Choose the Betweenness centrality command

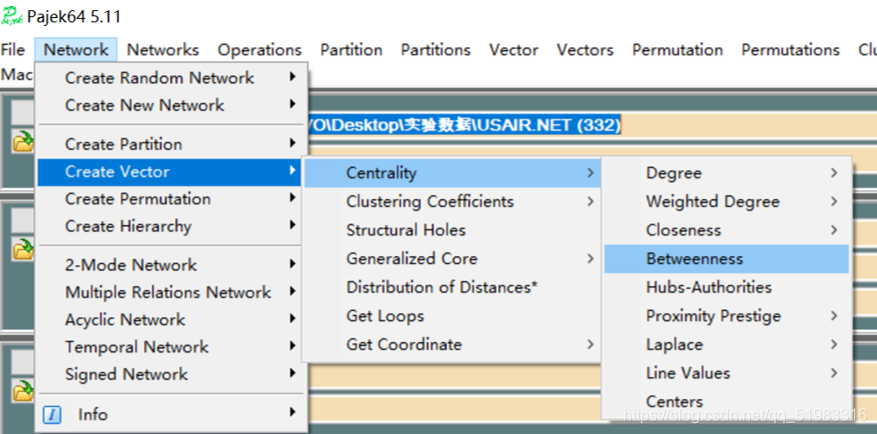click(727, 258)
